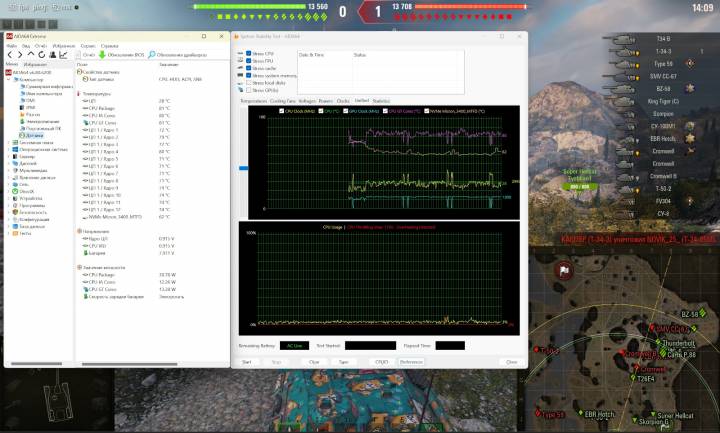Screen dimensions: 720x433
Task: Open the Сервис menu
Action: click(88, 46)
